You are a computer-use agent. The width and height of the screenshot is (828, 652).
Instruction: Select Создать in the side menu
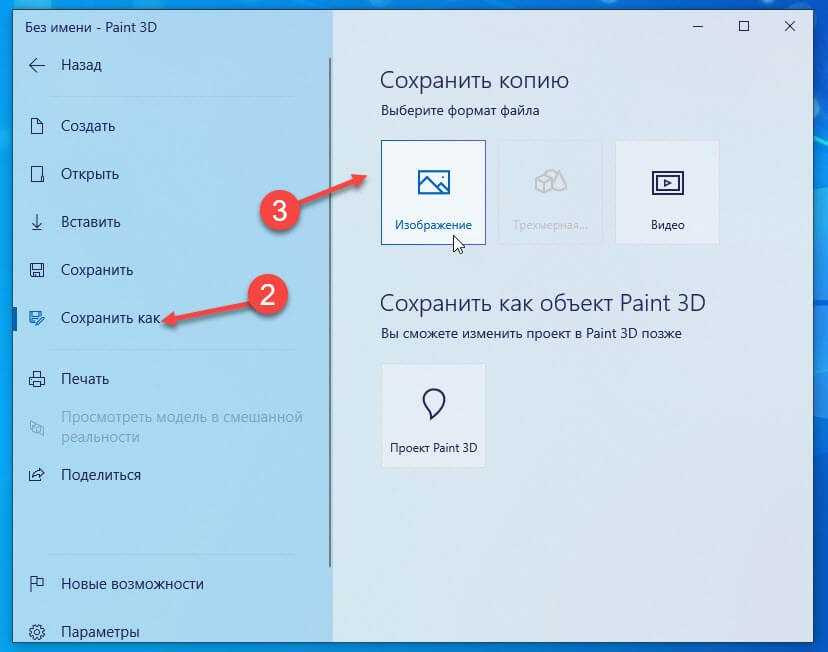point(88,126)
